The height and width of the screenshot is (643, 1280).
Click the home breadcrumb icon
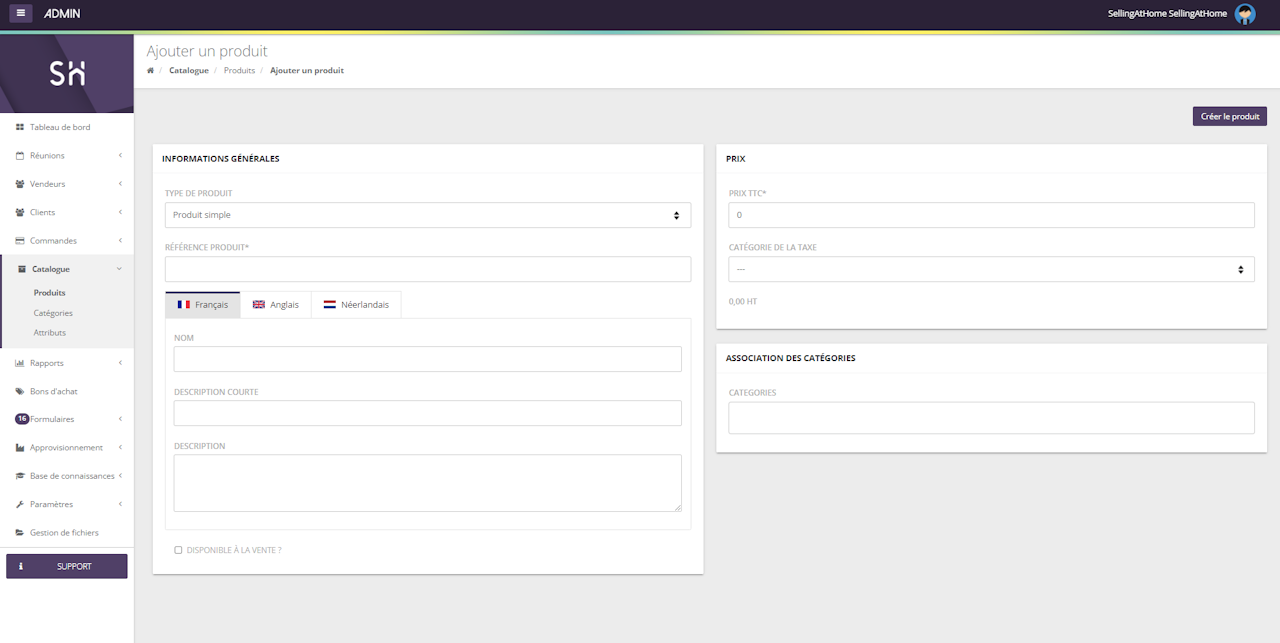click(151, 71)
